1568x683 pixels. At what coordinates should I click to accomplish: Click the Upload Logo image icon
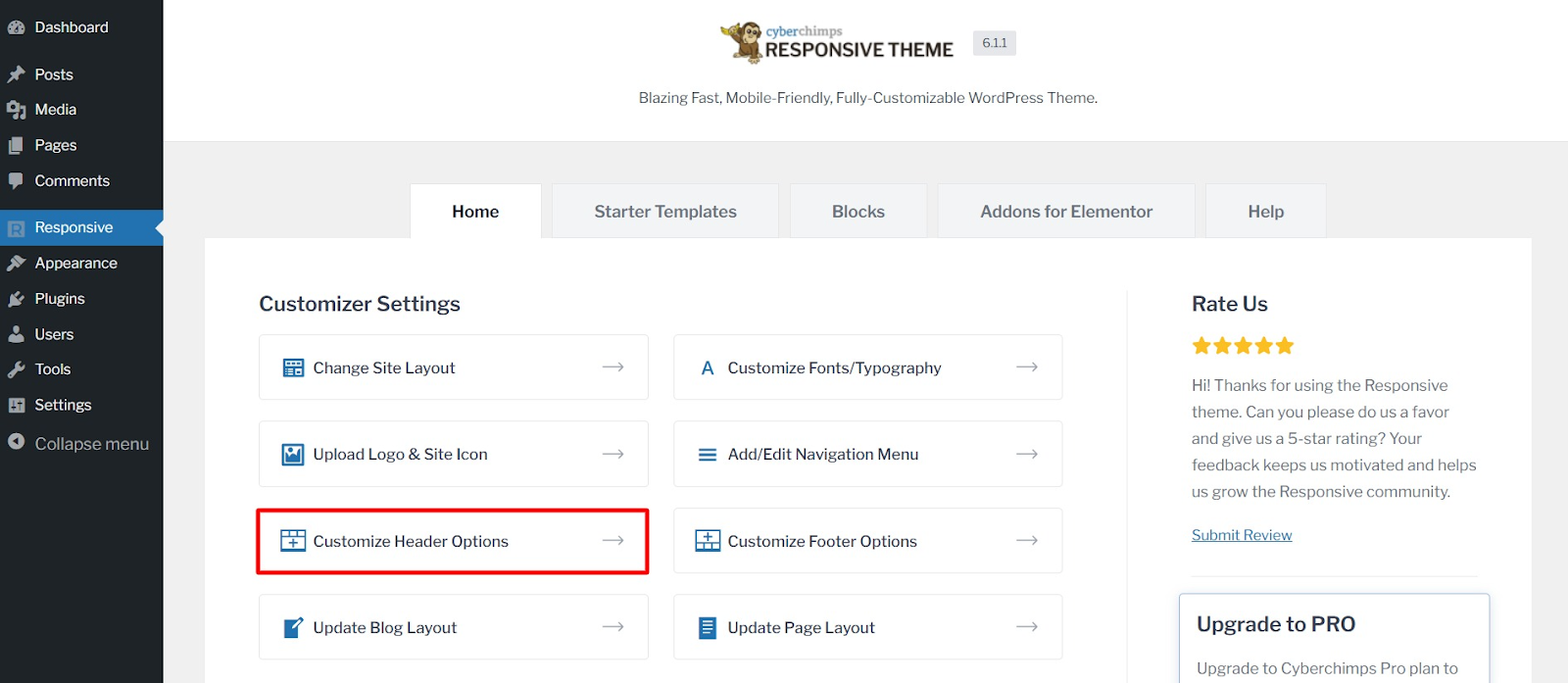(293, 454)
